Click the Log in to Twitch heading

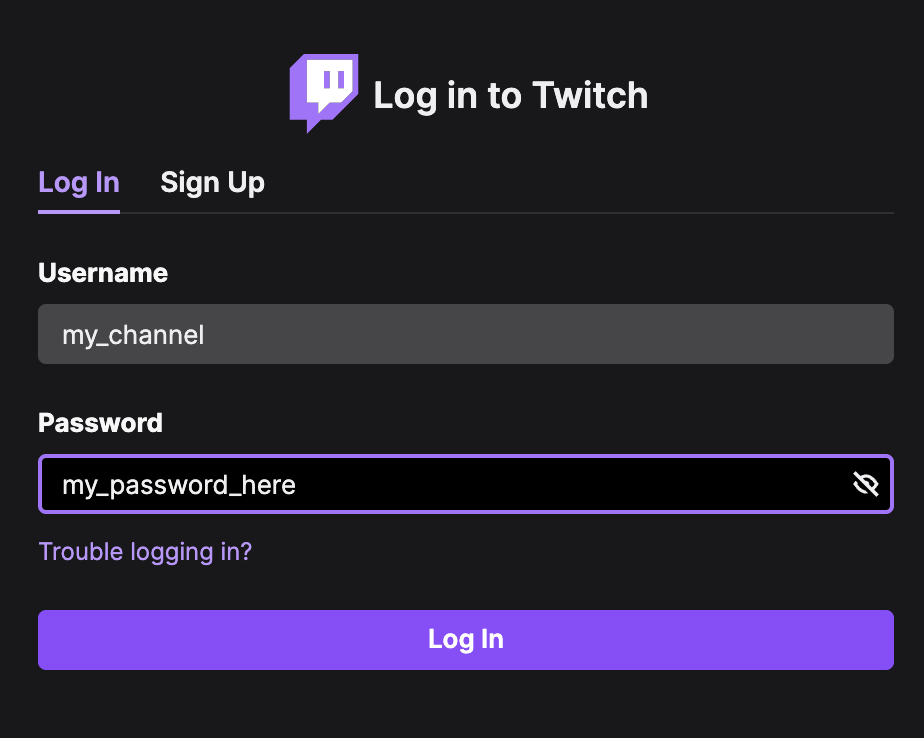510,95
